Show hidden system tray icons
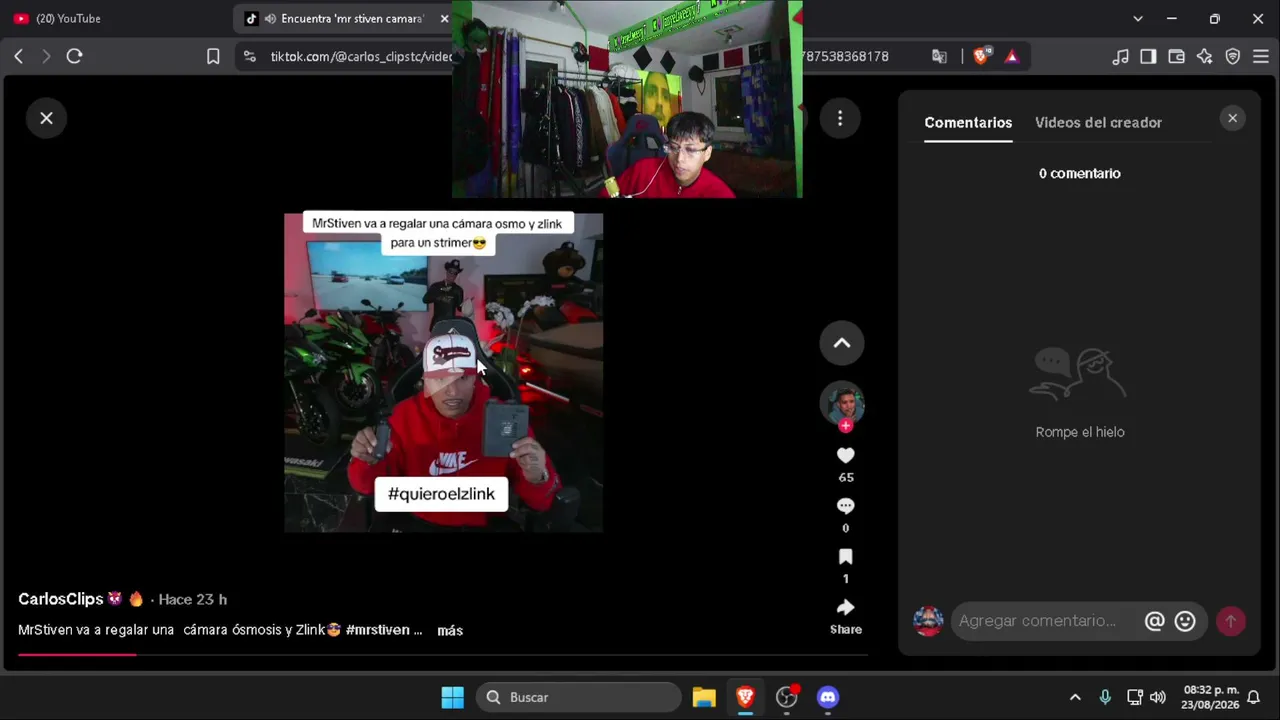 click(x=1075, y=697)
